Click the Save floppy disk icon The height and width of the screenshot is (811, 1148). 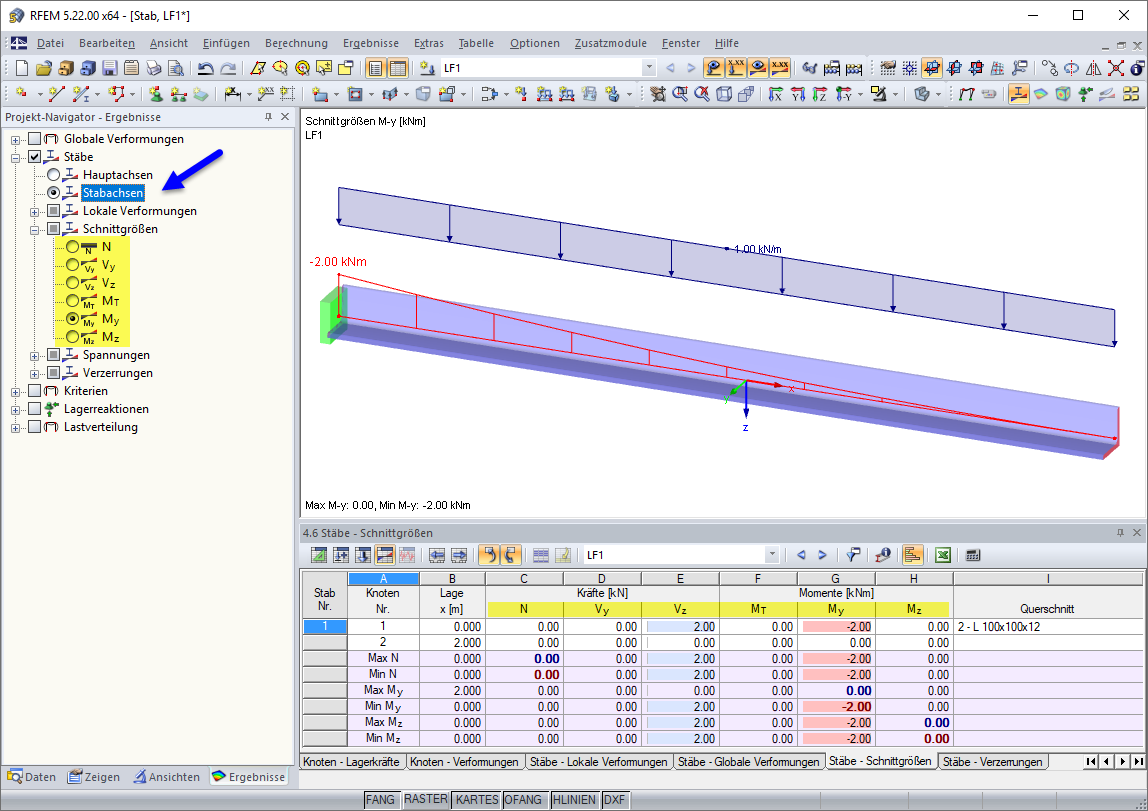[110, 68]
